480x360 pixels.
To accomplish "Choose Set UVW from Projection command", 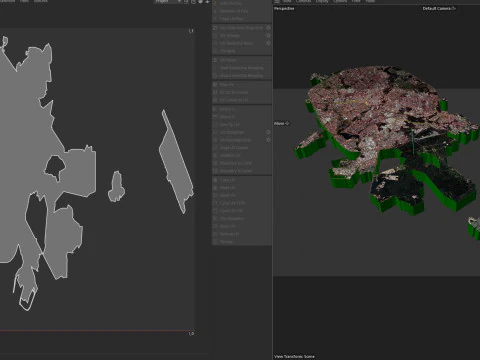I will coord(241,28).
